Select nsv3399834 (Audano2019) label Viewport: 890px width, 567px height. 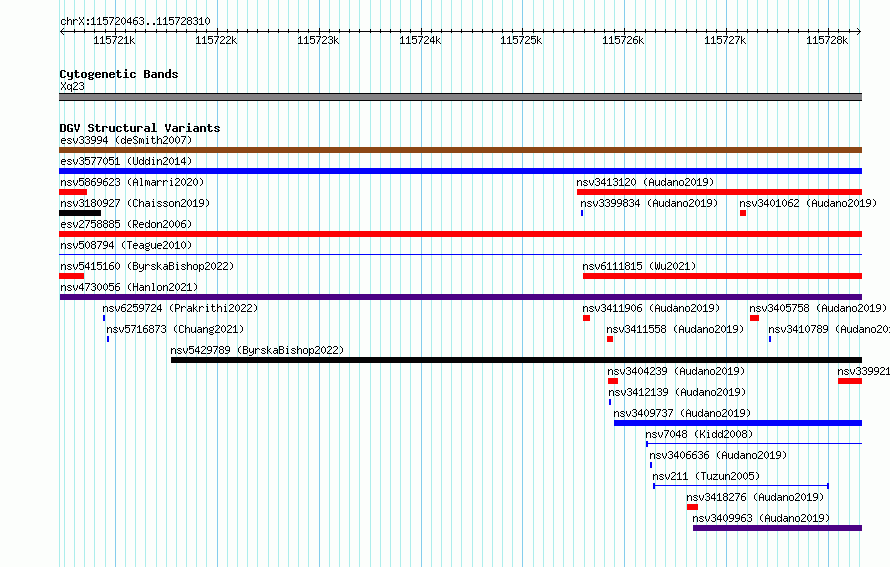coord(649,203)
